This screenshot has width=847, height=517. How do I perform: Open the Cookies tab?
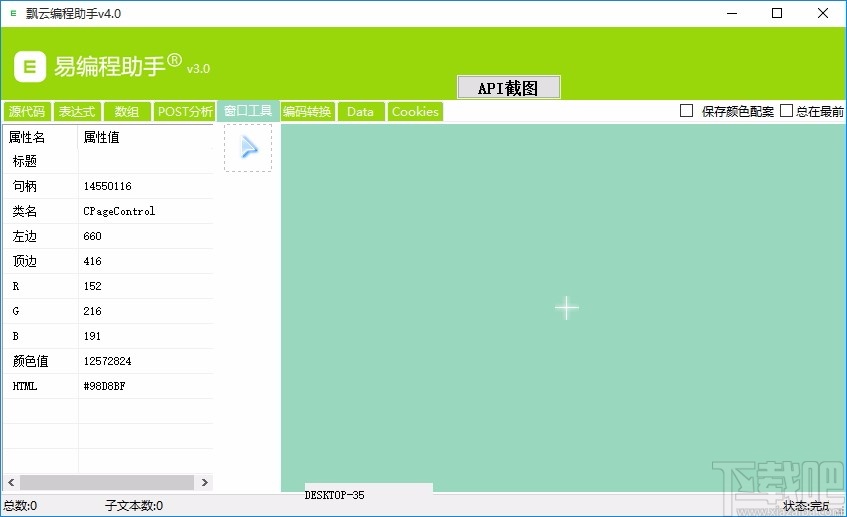tap(415, 111)
